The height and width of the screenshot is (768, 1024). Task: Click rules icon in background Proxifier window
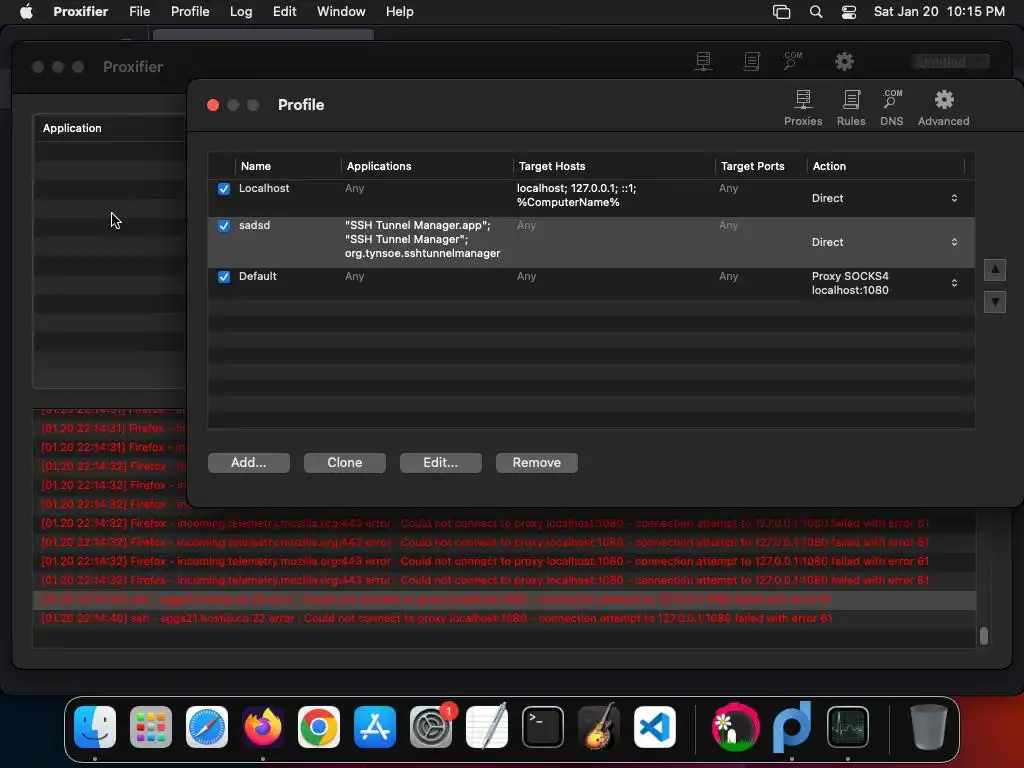click(x=752, y=61)
